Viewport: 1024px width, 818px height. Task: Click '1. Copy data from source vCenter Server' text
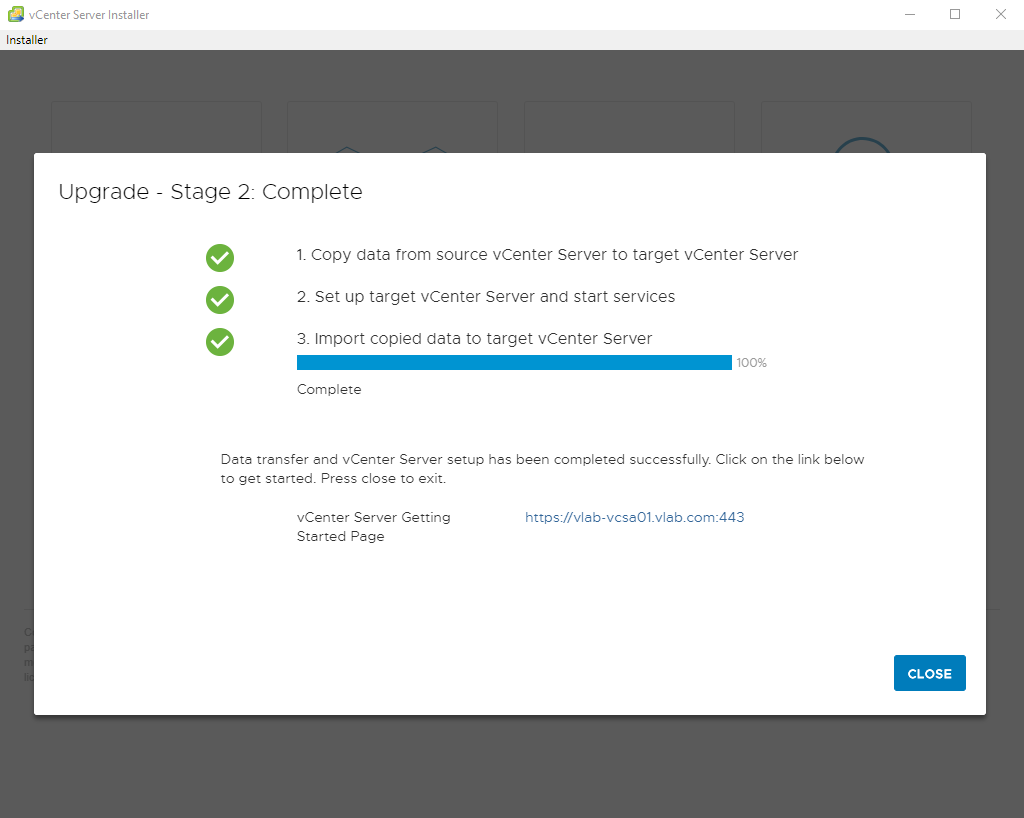[547, 255]
